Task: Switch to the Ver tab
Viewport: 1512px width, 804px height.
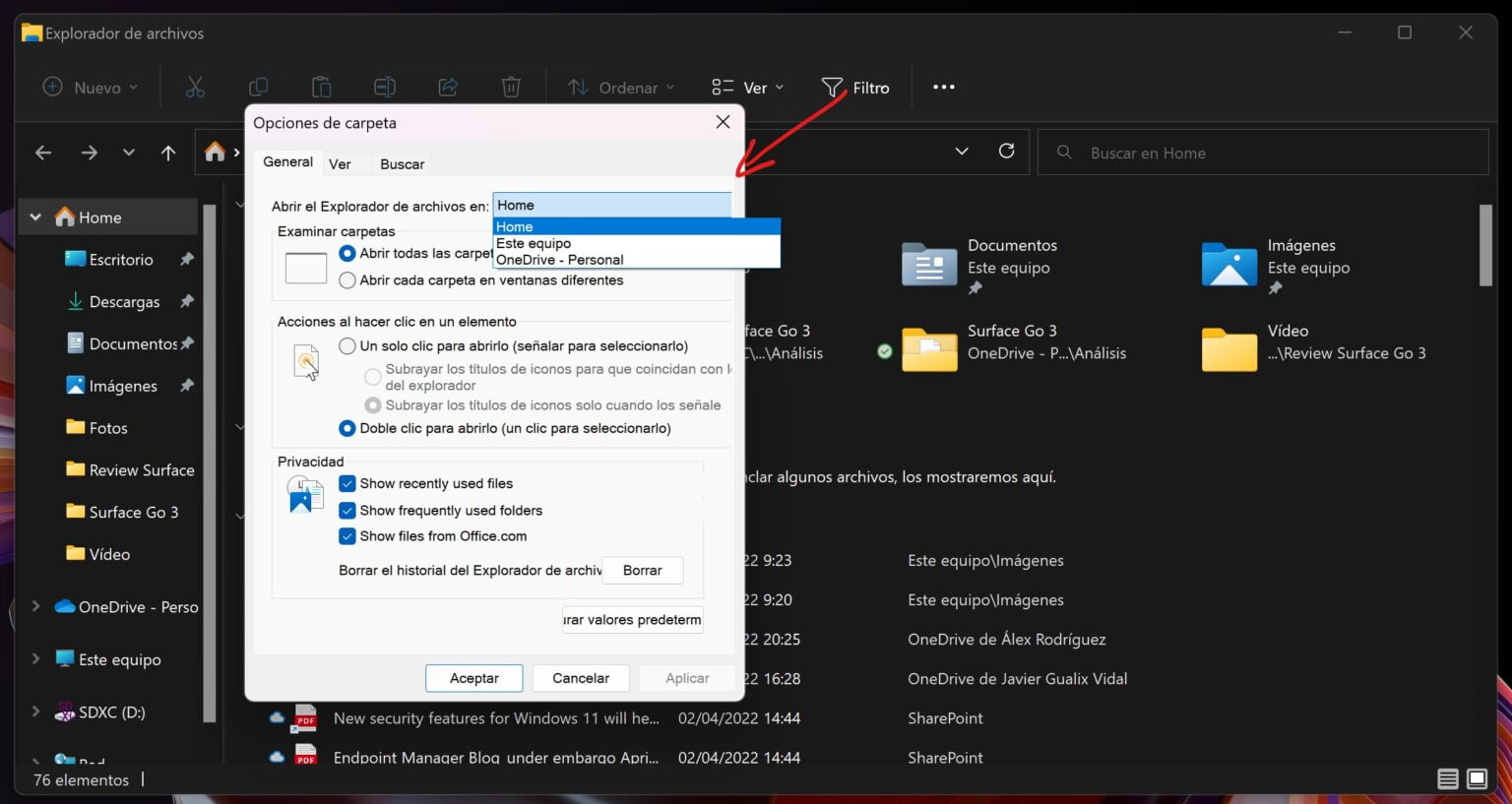Action: pyautogui.click(x=339, y=163)
